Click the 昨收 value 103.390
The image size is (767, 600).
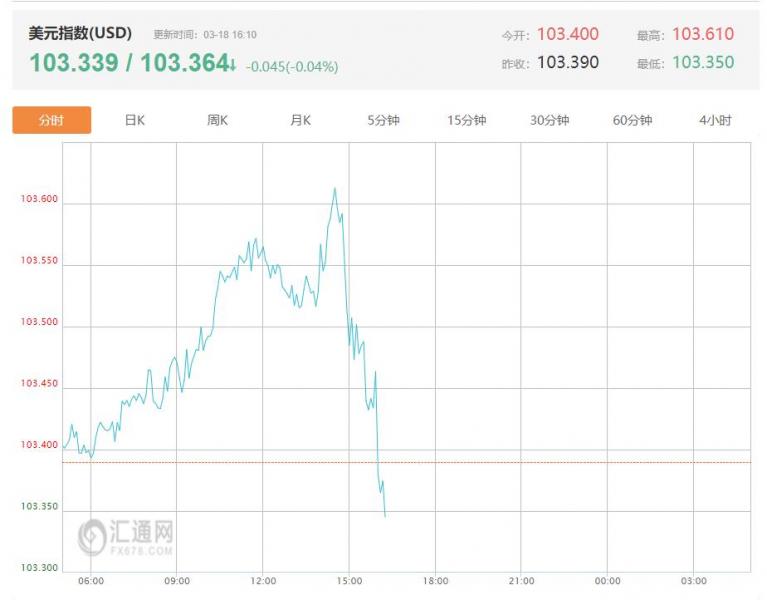pos(568,62)
